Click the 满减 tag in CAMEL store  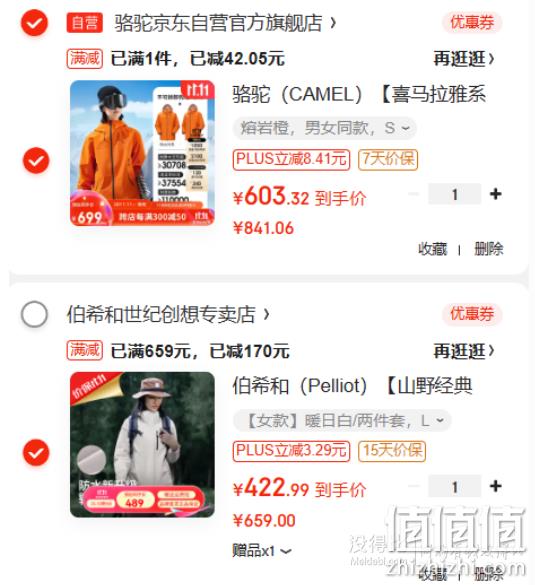point(85,59)
